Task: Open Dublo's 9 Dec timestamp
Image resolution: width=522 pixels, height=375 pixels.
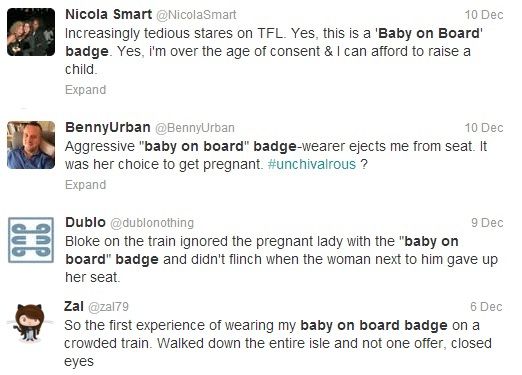Action: point(487,223)
